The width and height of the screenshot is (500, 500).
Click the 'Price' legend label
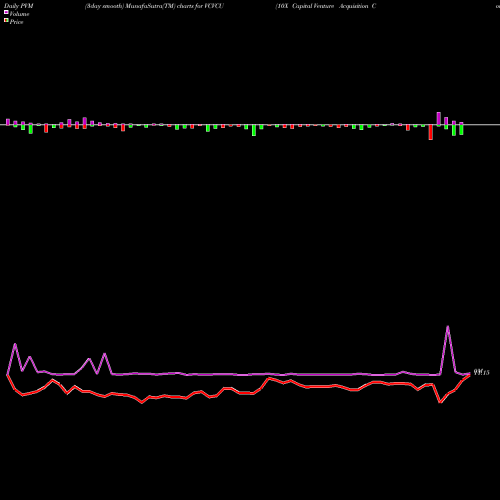16,22
